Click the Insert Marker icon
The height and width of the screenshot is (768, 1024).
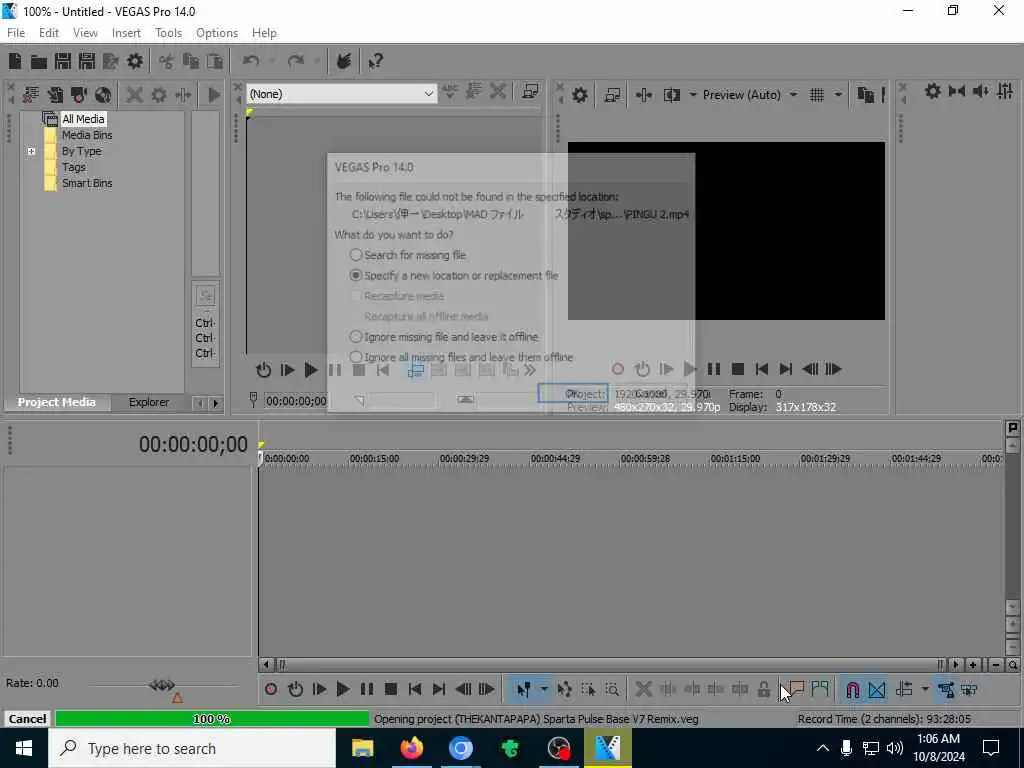point(795,689)
